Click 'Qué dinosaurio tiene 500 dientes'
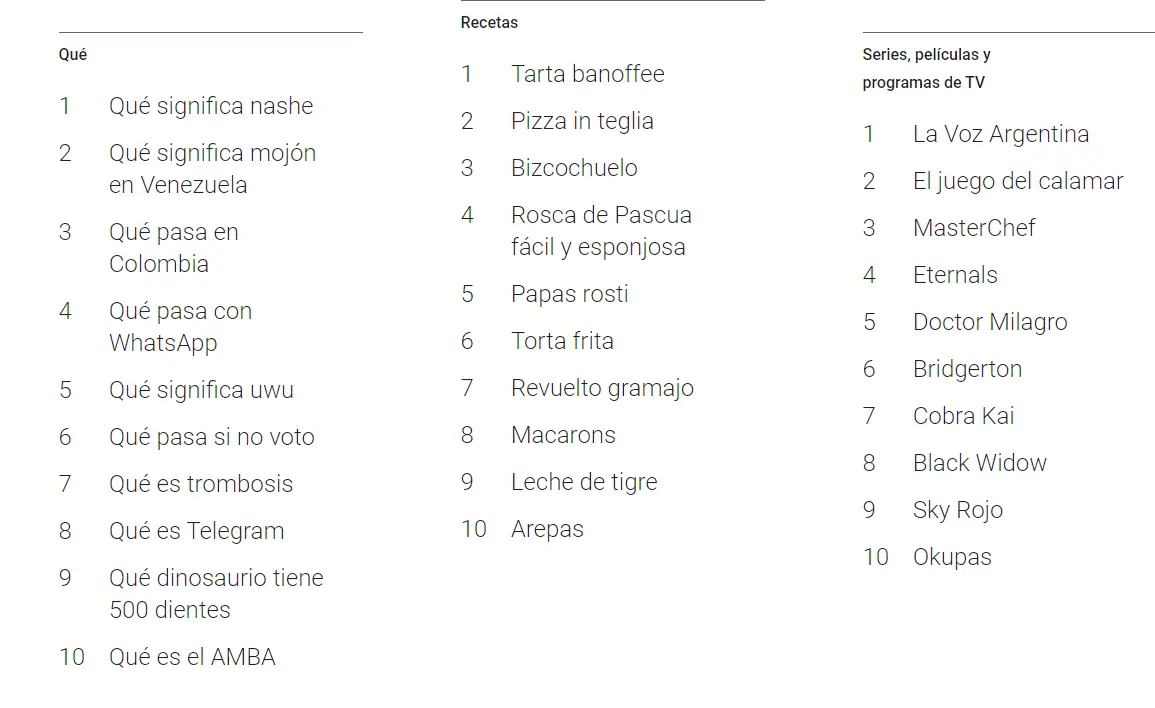This screenshot has height=708, width=1155. [216, 594]
